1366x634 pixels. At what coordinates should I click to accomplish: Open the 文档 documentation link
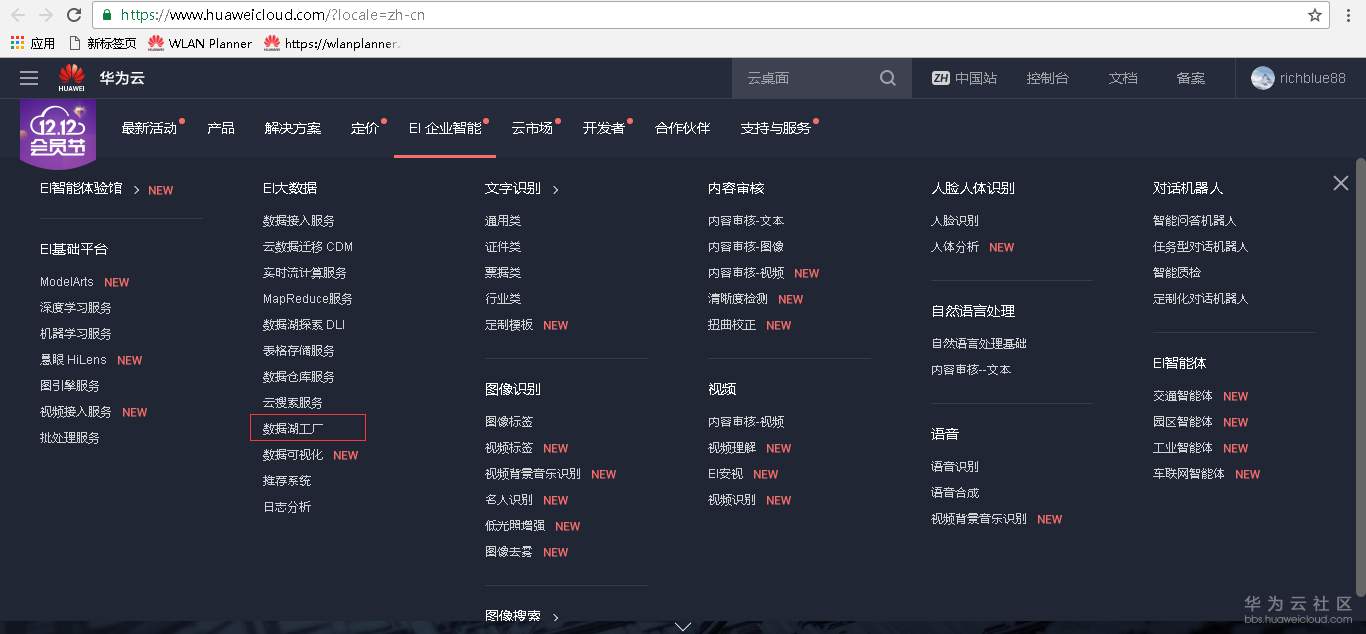pyautogui.click(x=1123, y=78)
